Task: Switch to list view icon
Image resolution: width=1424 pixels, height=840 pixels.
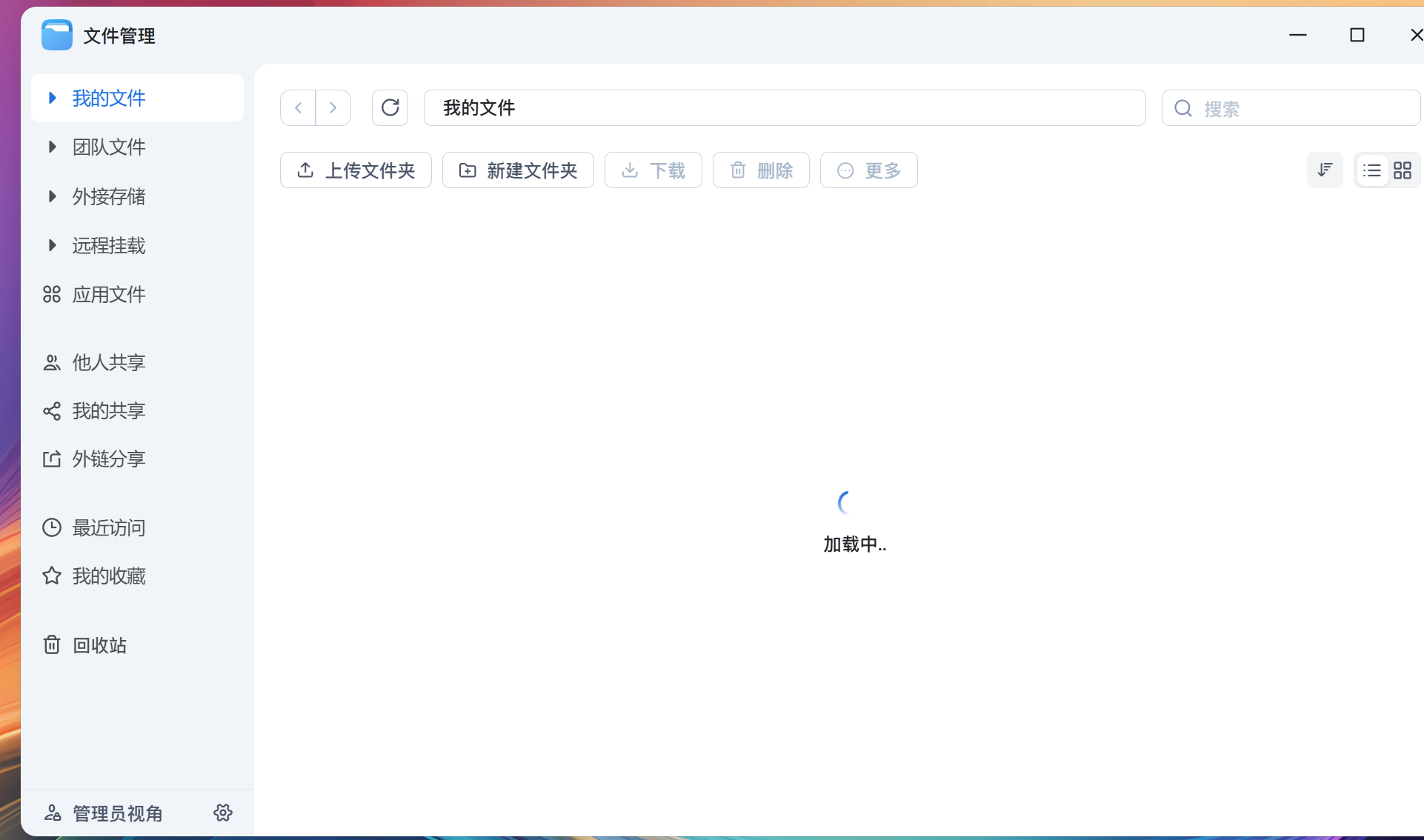Action: click(x=1371, y=170)
